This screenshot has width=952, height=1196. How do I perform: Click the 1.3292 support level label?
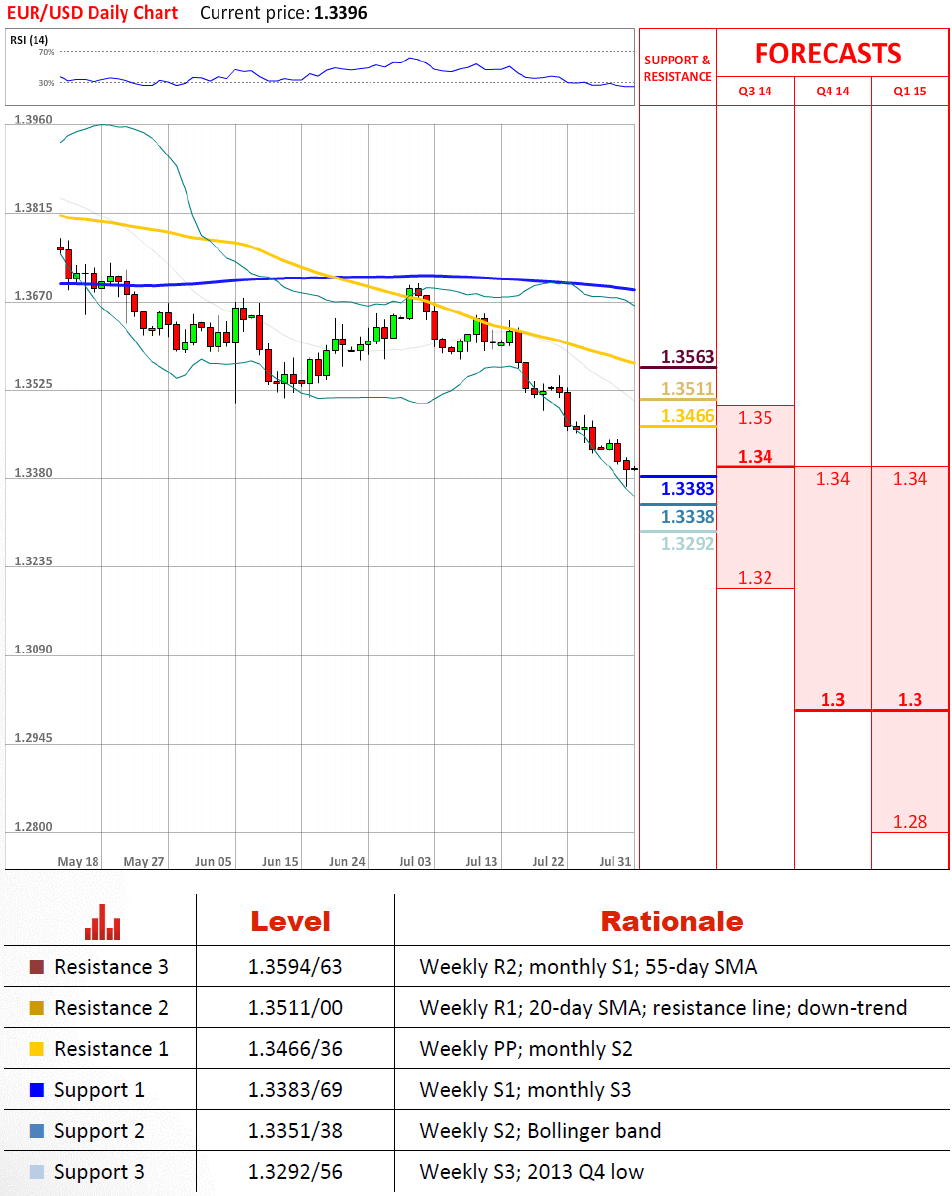(688, 543)
